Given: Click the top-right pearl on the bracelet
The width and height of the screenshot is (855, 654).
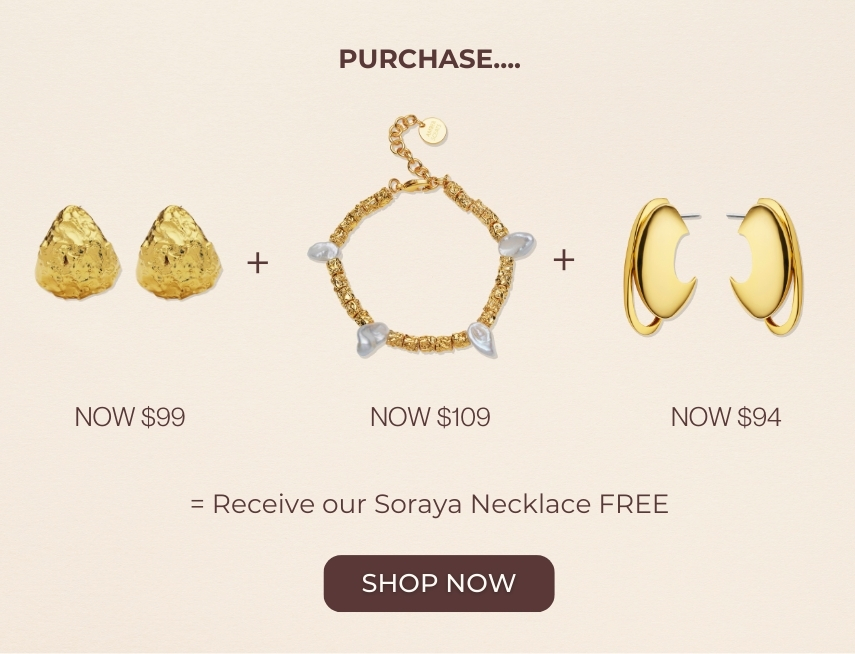Looking at the screenshot, I should pyautogui.click(x=516, y=244).
